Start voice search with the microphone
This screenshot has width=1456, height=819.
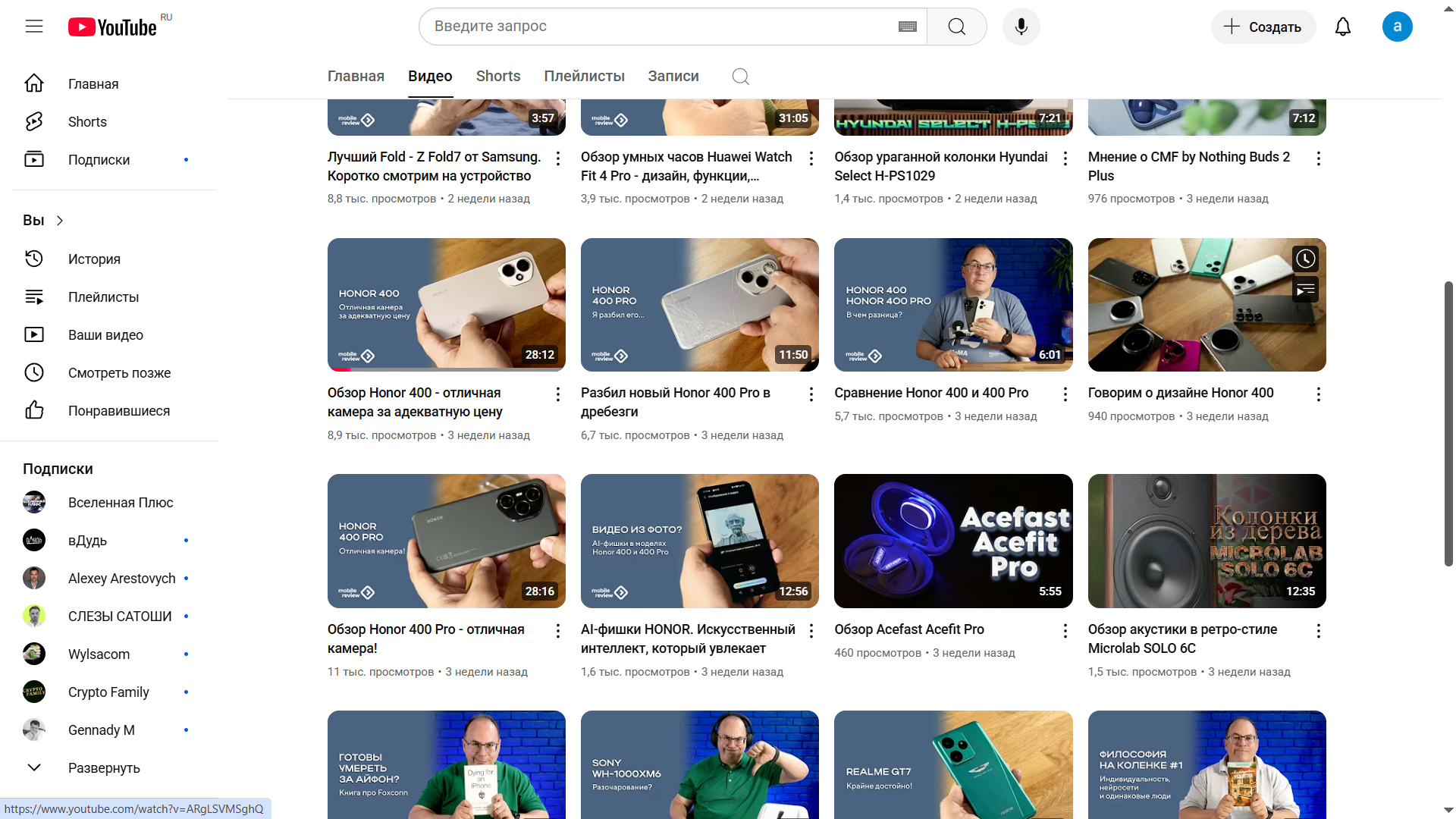(x=1021, y=27)
